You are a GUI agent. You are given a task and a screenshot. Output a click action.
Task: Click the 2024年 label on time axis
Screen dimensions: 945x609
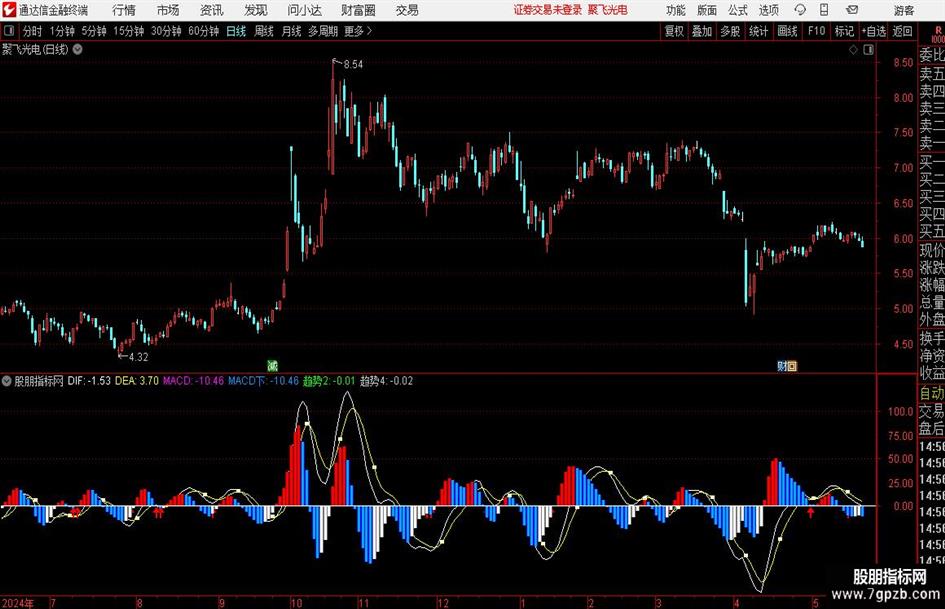tap(17, 603)
